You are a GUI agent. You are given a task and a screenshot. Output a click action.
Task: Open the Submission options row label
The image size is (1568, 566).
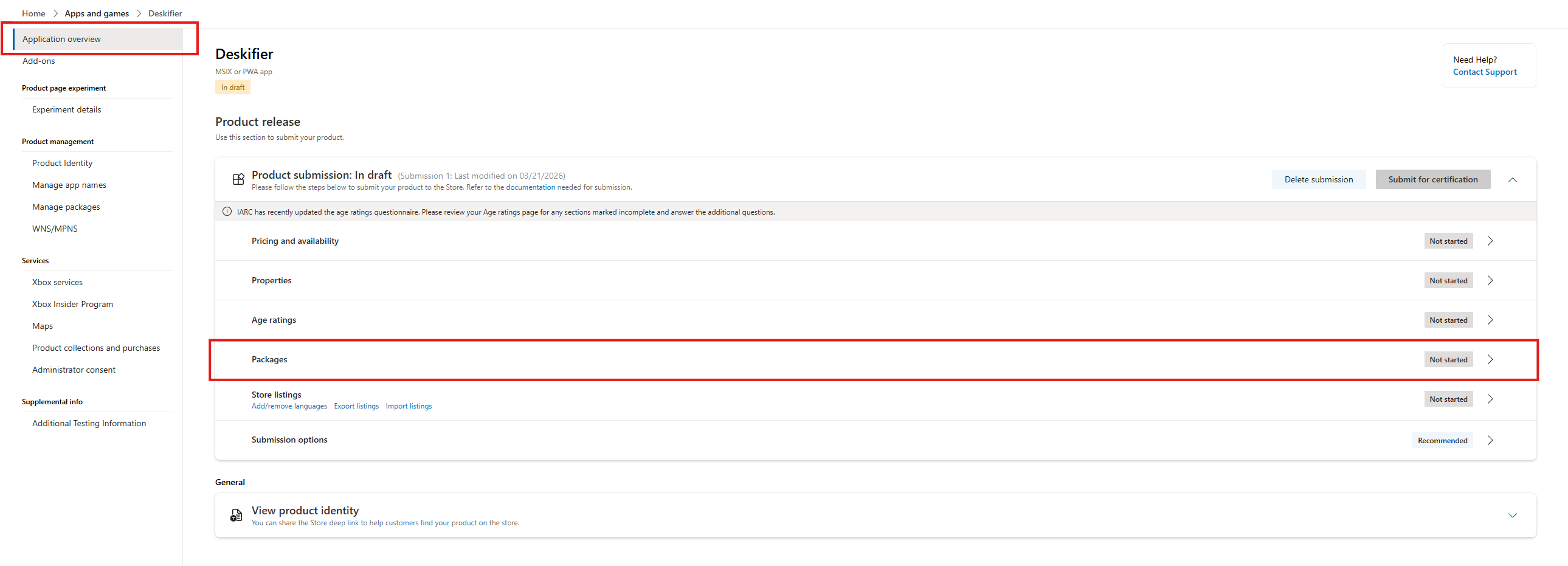pos(290,440)
